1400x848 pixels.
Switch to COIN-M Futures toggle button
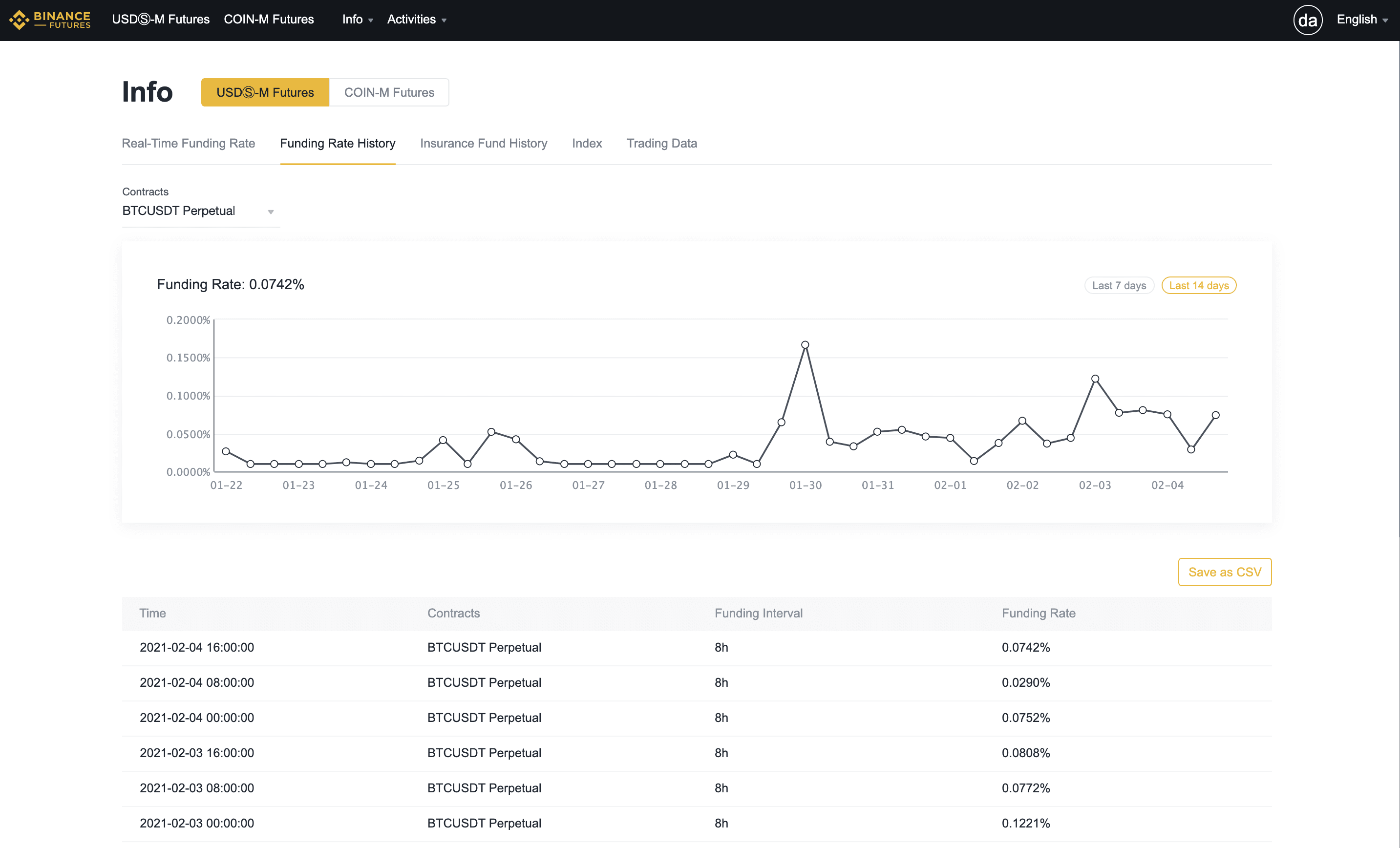tap(389, 92)
